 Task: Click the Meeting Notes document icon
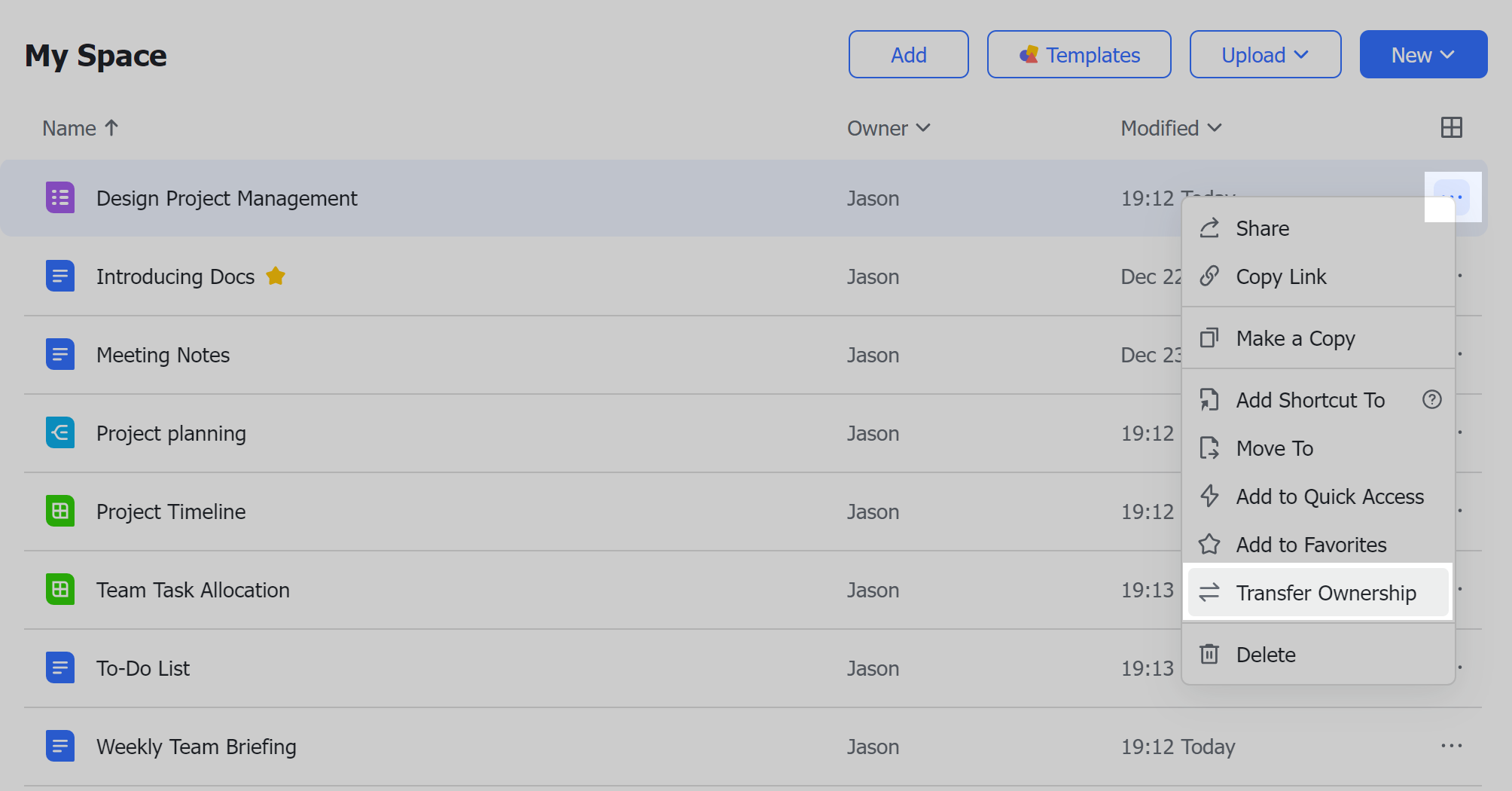click(x=60, y=355)
